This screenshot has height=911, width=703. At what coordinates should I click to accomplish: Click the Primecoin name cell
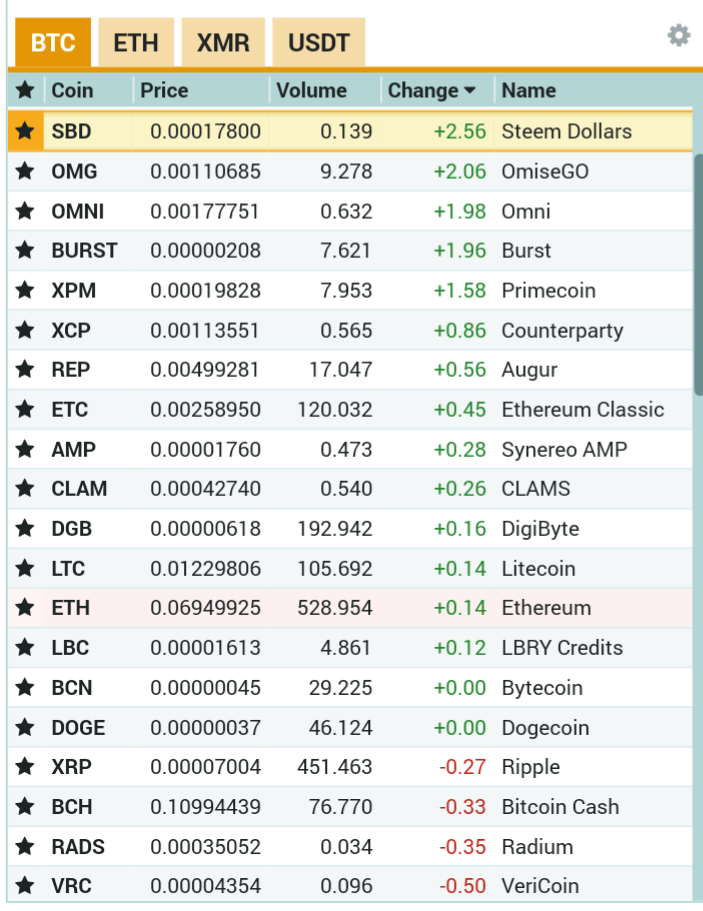(549, 290)
